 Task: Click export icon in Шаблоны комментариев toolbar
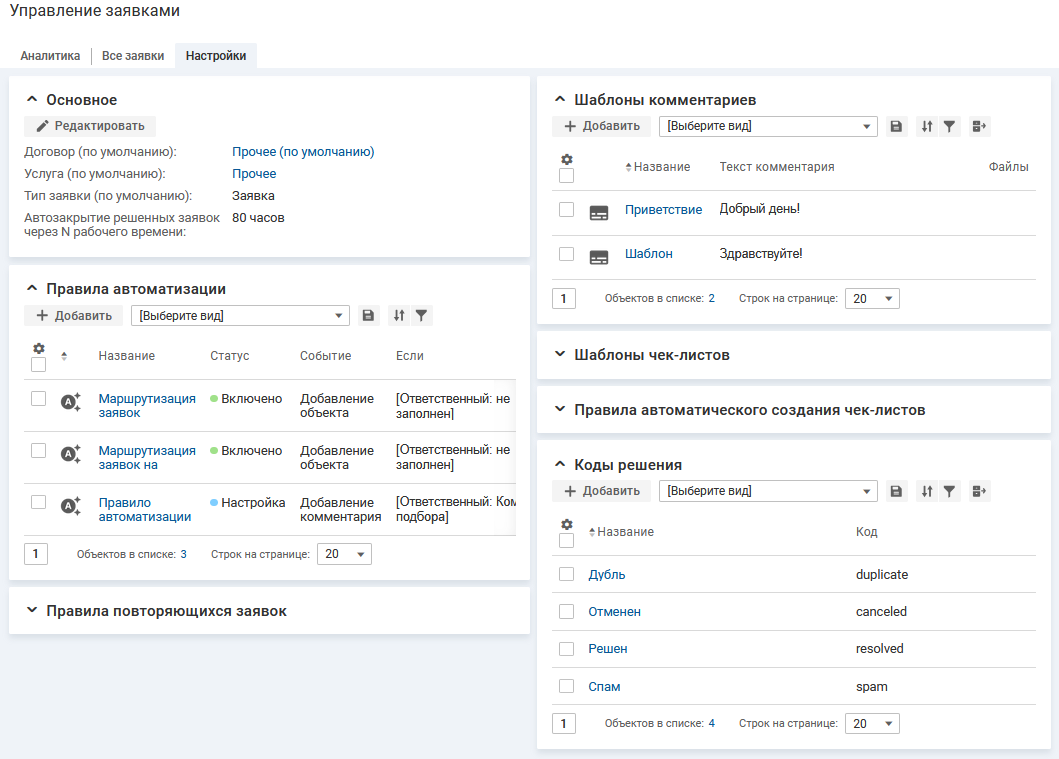coord(979,127)
